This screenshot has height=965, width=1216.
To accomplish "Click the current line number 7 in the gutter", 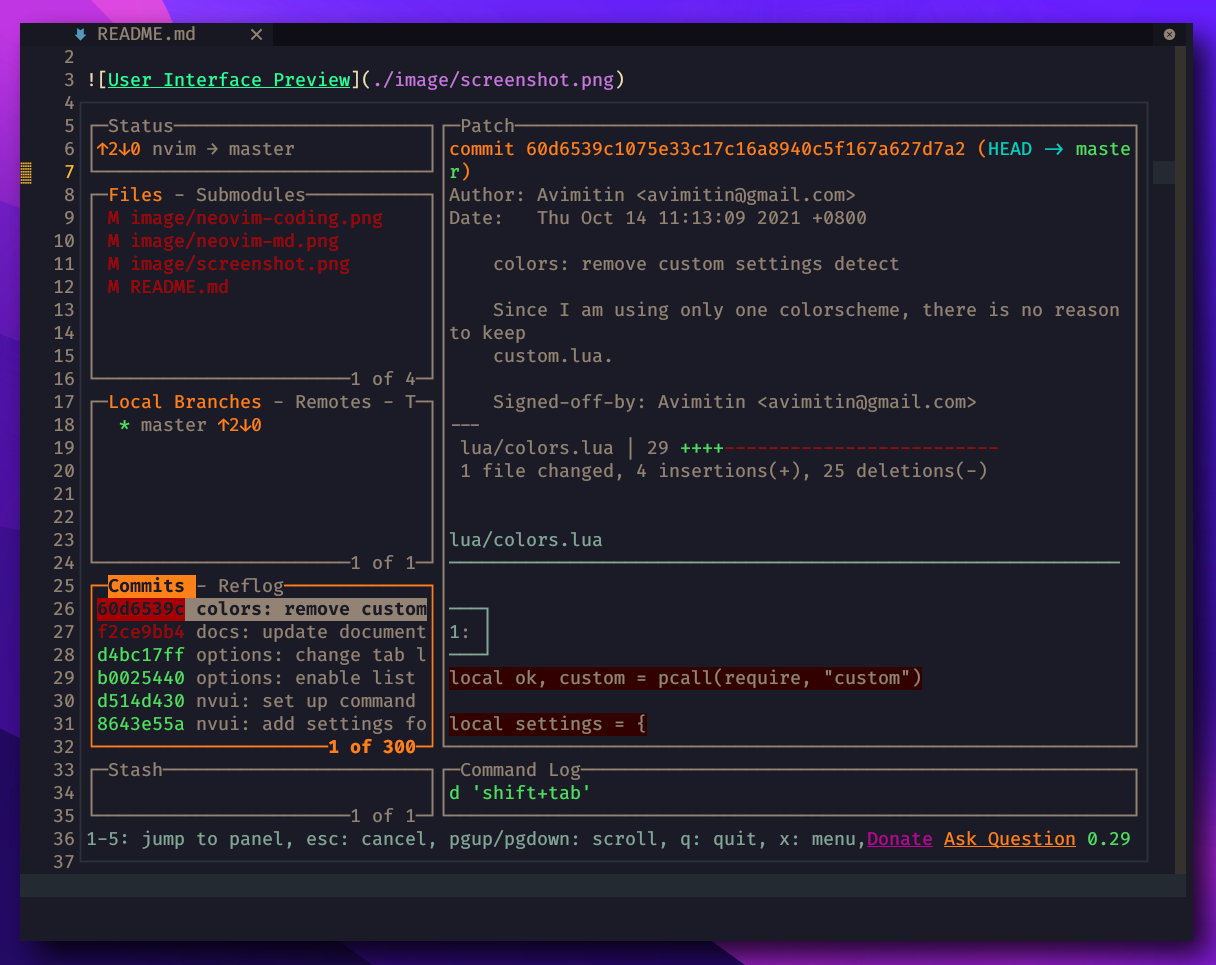I will tap(69, 172).
